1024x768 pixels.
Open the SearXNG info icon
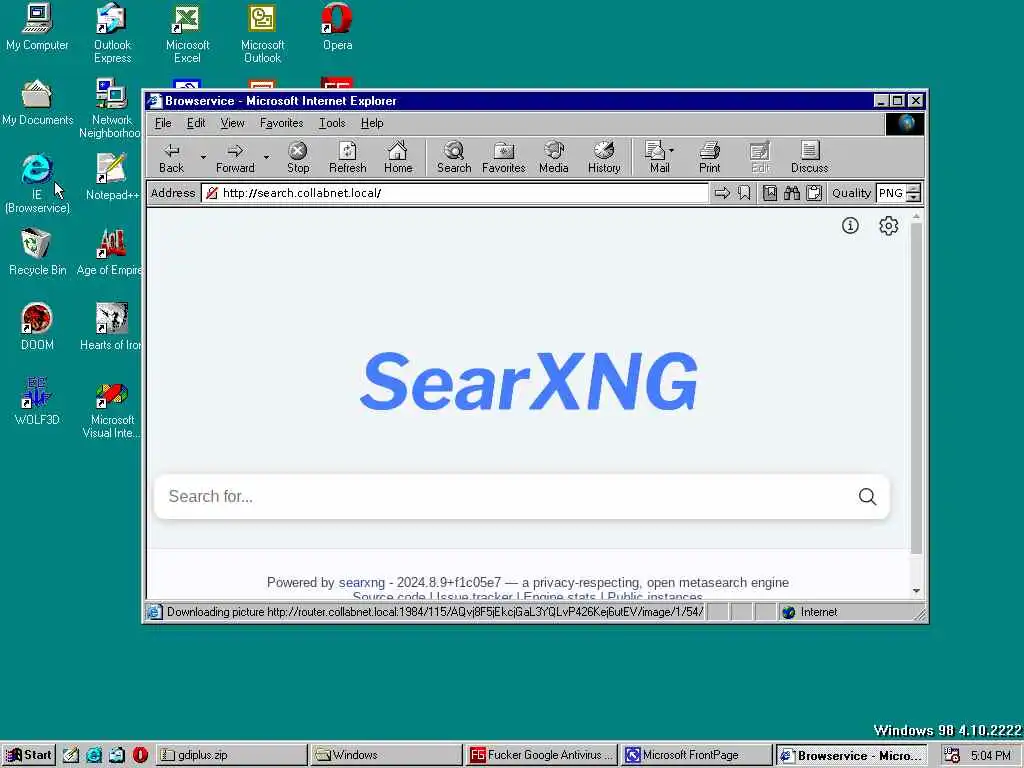850,226
